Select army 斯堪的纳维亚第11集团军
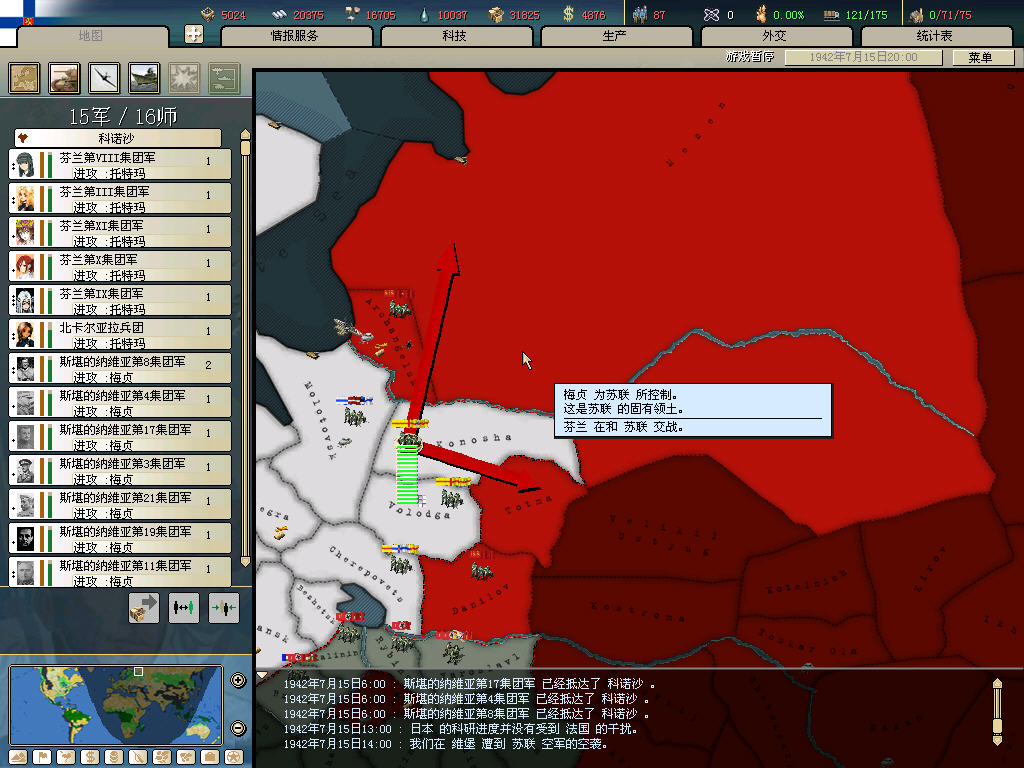 pos(120,572)
